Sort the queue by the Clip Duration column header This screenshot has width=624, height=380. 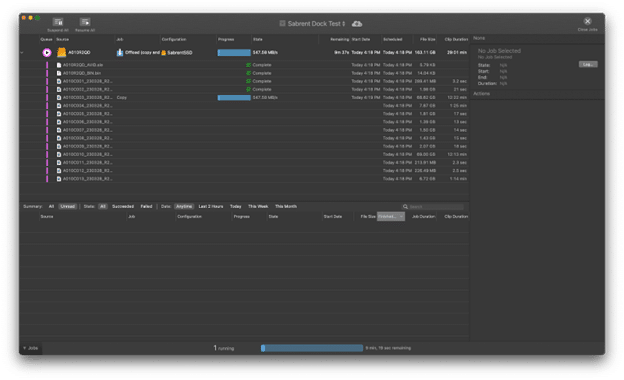coord(456,39)
